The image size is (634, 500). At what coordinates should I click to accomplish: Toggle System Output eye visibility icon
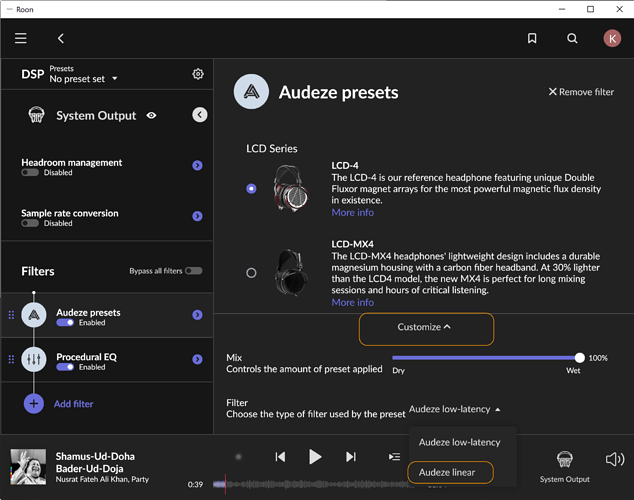151,116
